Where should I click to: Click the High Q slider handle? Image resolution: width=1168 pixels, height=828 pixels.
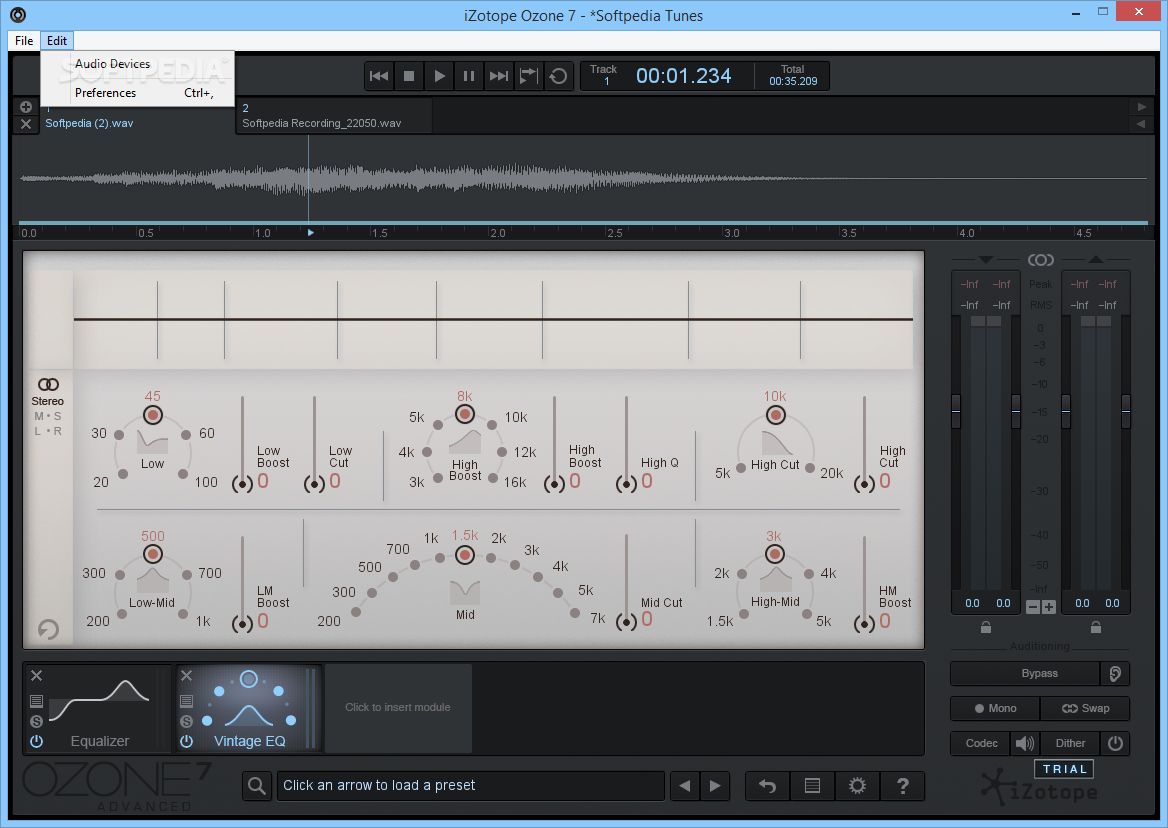(x=626, y=484)
